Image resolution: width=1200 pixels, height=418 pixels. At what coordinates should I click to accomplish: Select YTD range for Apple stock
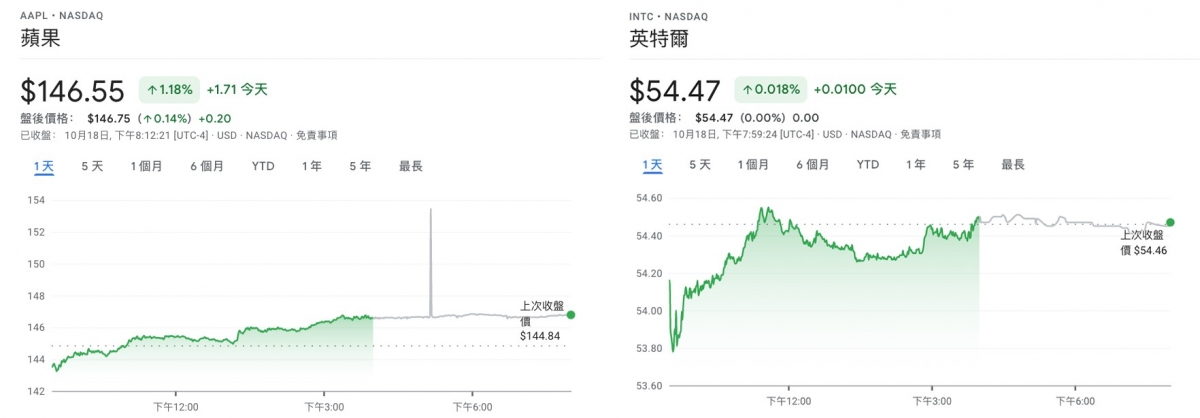263,166
